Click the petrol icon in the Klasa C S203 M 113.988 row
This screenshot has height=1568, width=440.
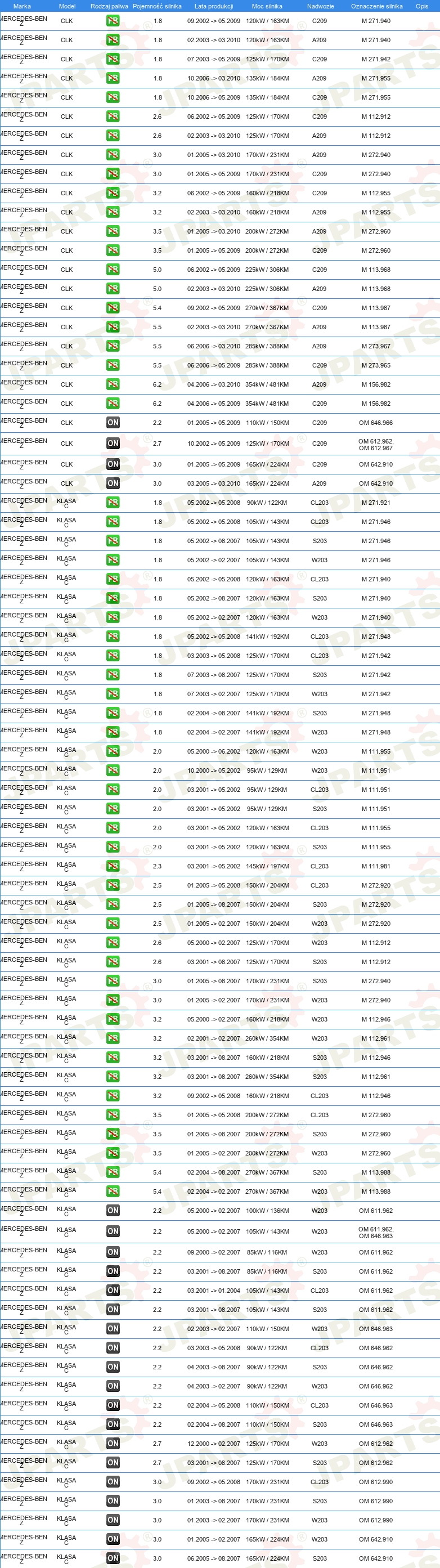[113, 1172]
